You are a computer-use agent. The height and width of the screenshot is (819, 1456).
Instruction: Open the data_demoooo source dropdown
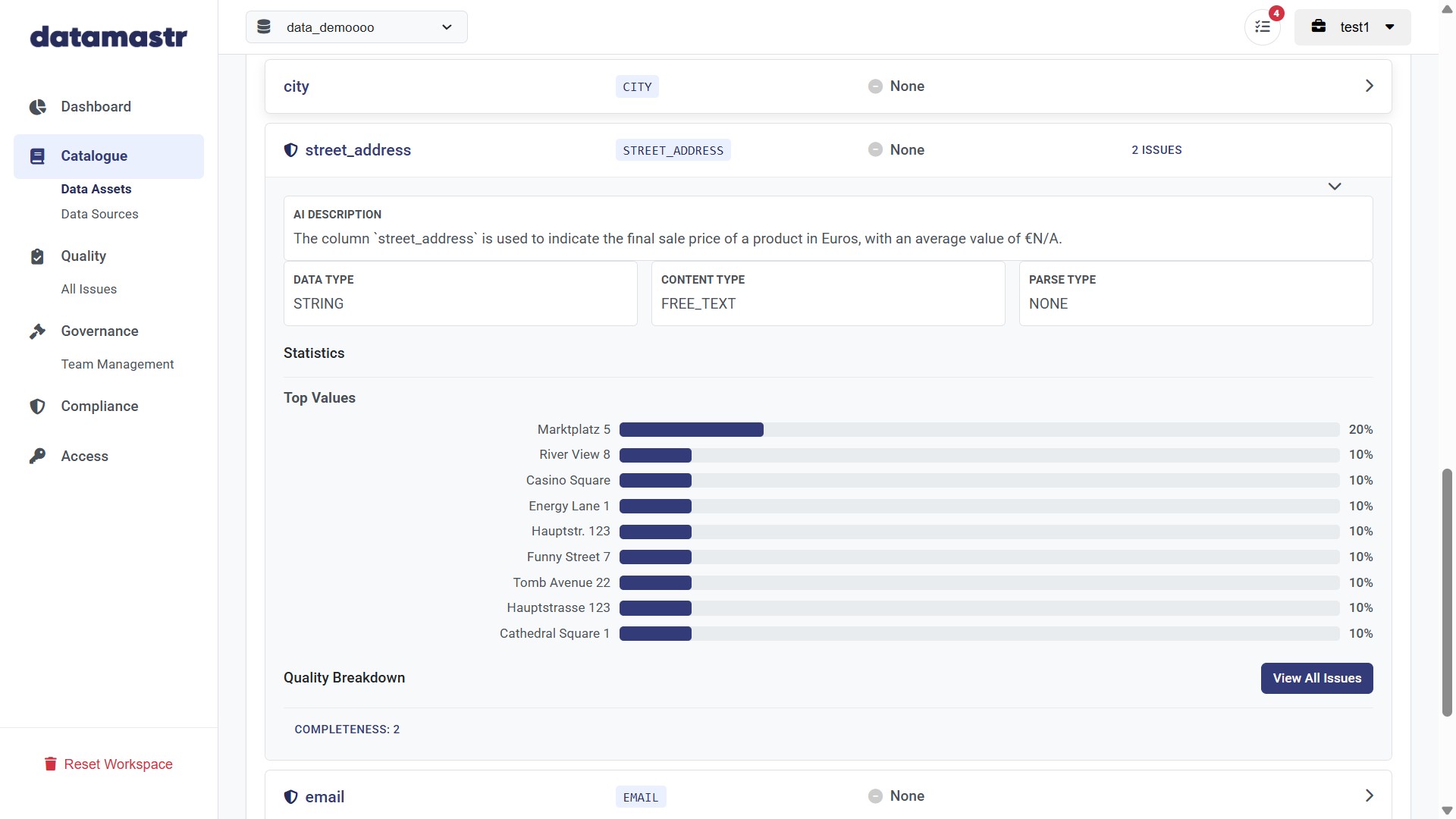[x=356, y=27]
